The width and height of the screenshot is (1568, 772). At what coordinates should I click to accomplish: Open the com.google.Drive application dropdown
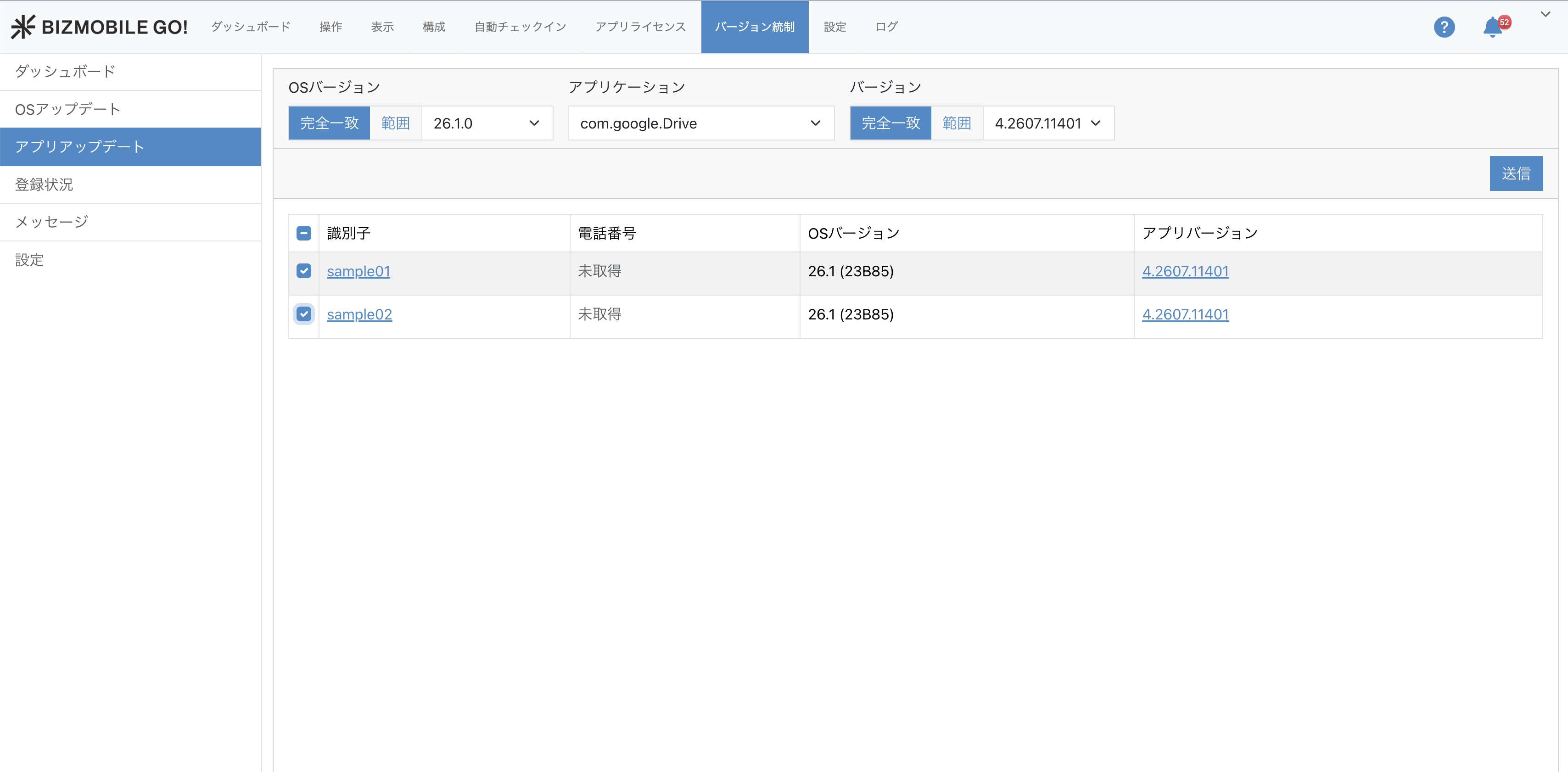700,123
